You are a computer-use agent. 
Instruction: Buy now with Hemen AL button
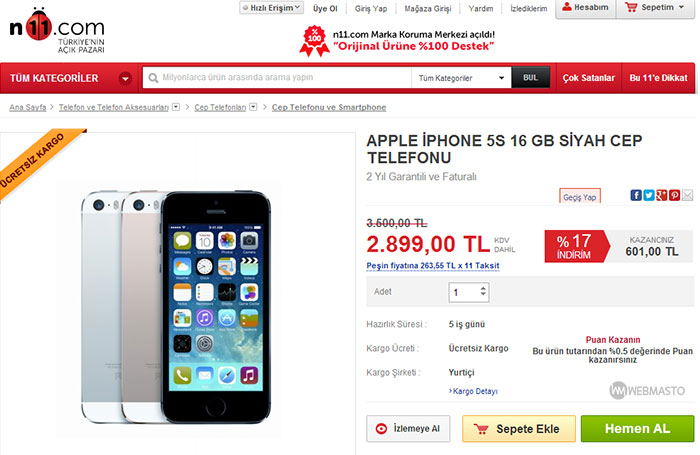coord(638,429)
